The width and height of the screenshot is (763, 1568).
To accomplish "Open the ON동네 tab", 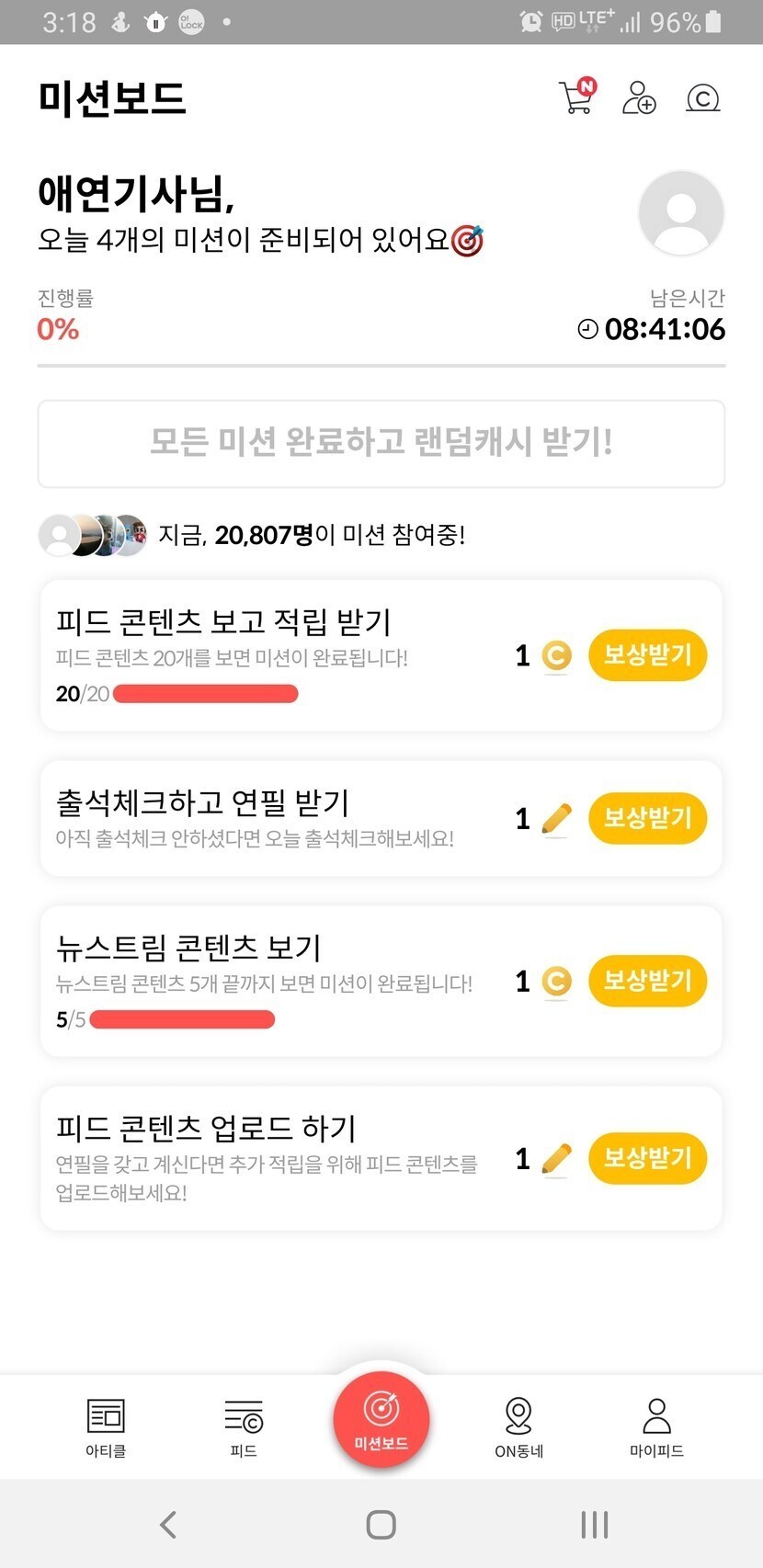I will [x=518, y=1427].
